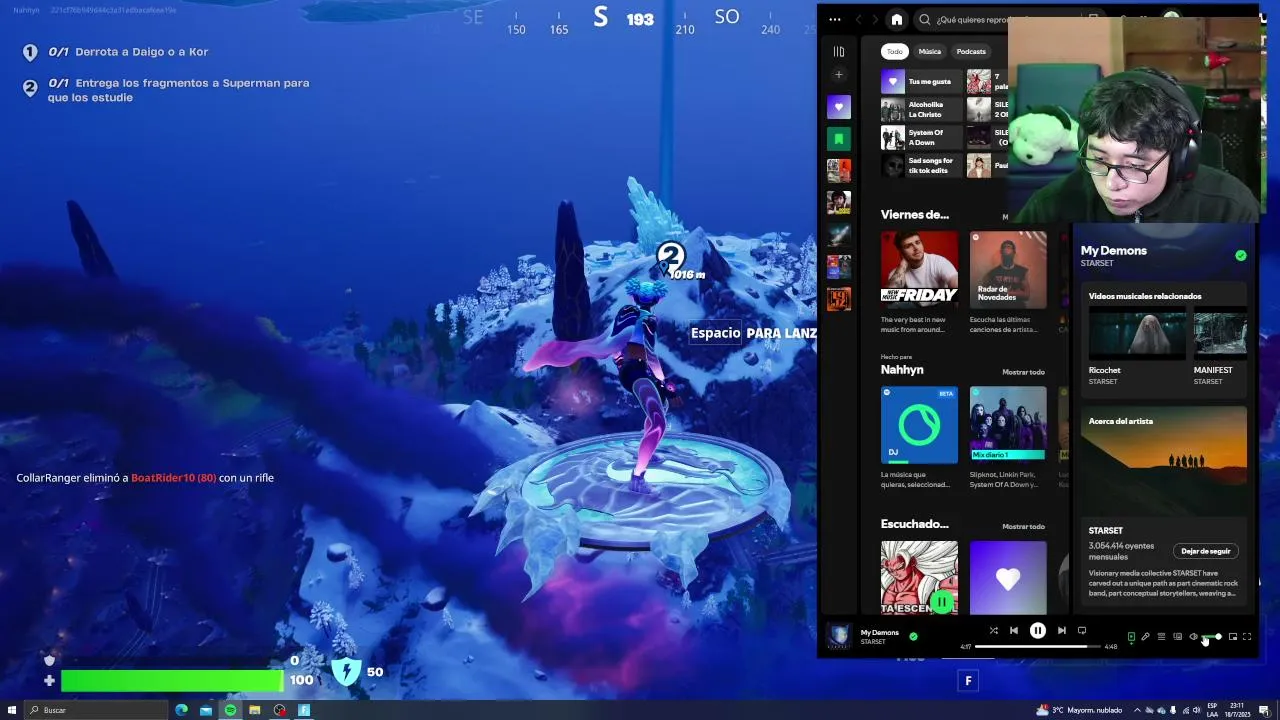The image size is (1280, 720).
Task: Enter full screen mode in Spotify
Action: [1247, 637]
